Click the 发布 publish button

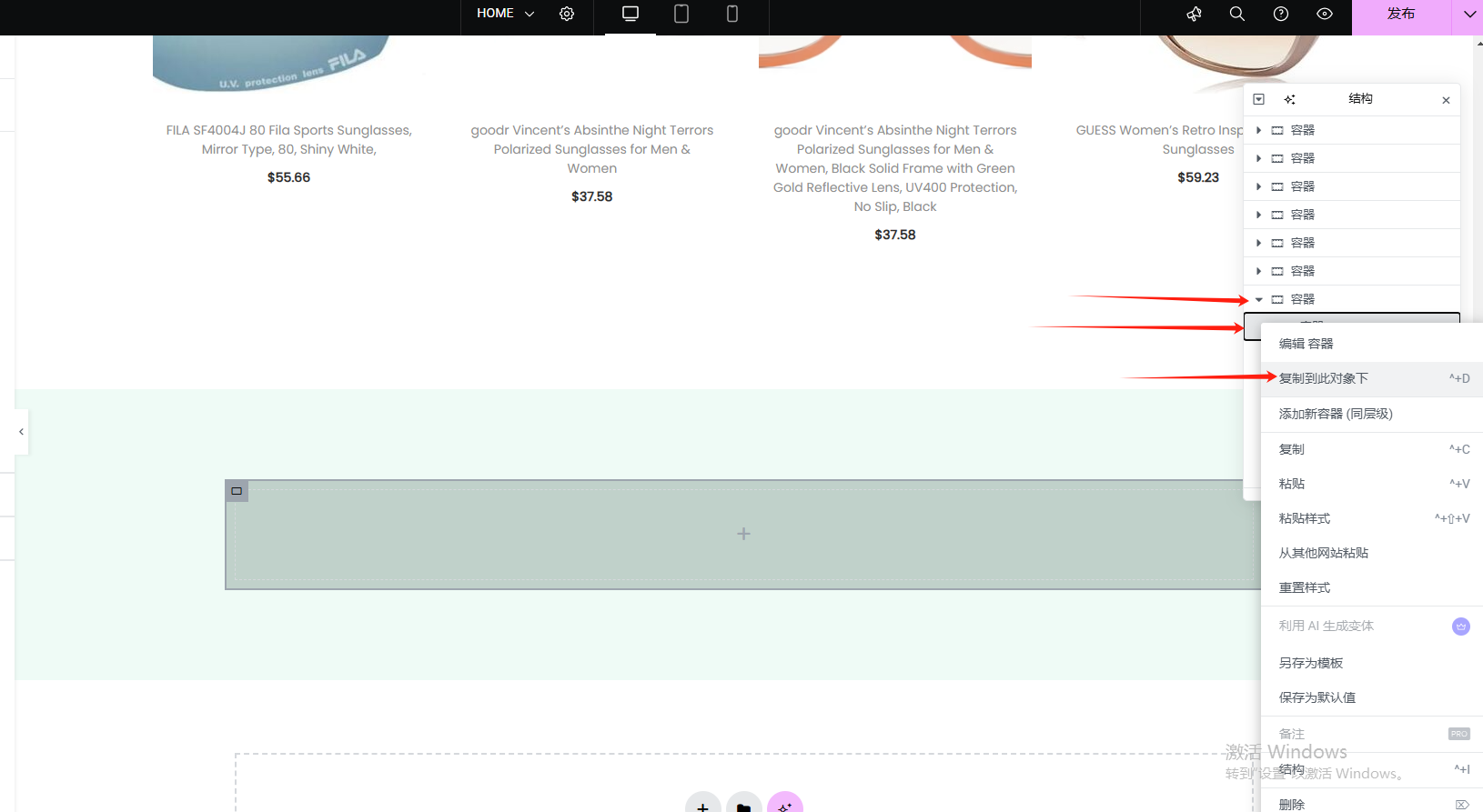pos(1400,14)
